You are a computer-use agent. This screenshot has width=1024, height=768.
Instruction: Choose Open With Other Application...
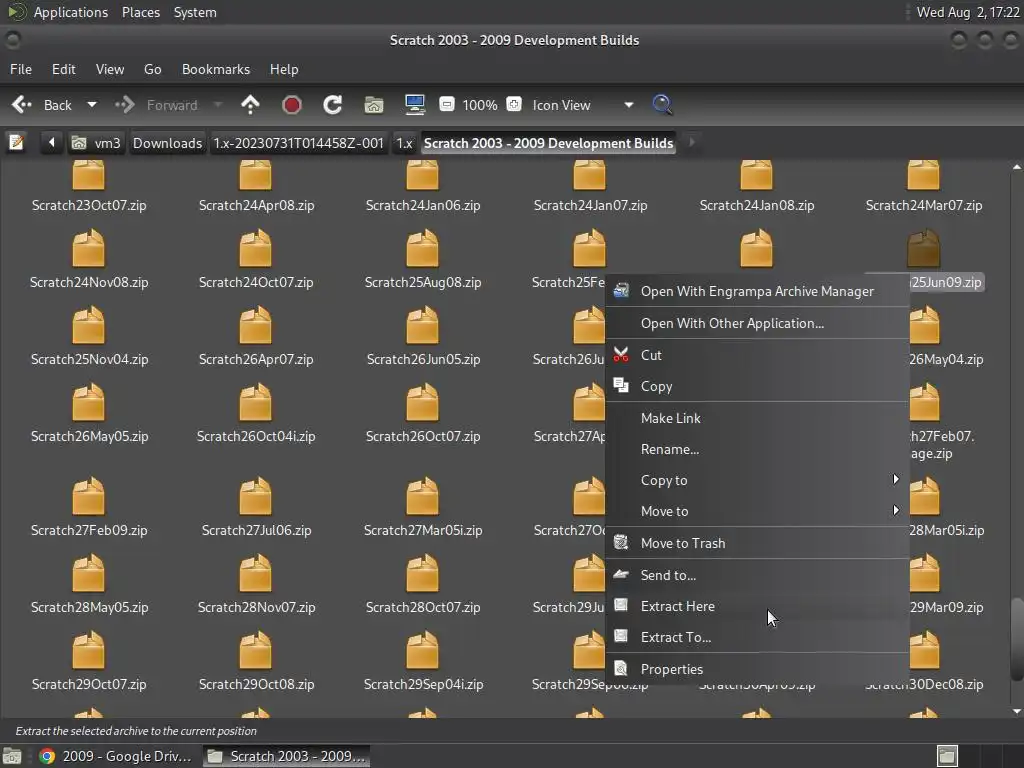[758, 323]
